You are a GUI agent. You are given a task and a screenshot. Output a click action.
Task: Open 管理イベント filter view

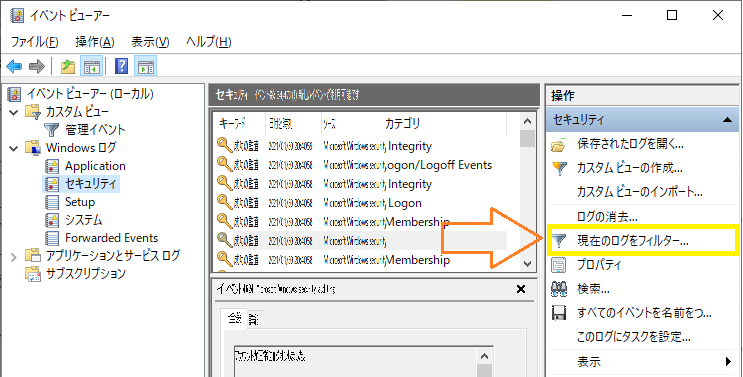point(95,130)
